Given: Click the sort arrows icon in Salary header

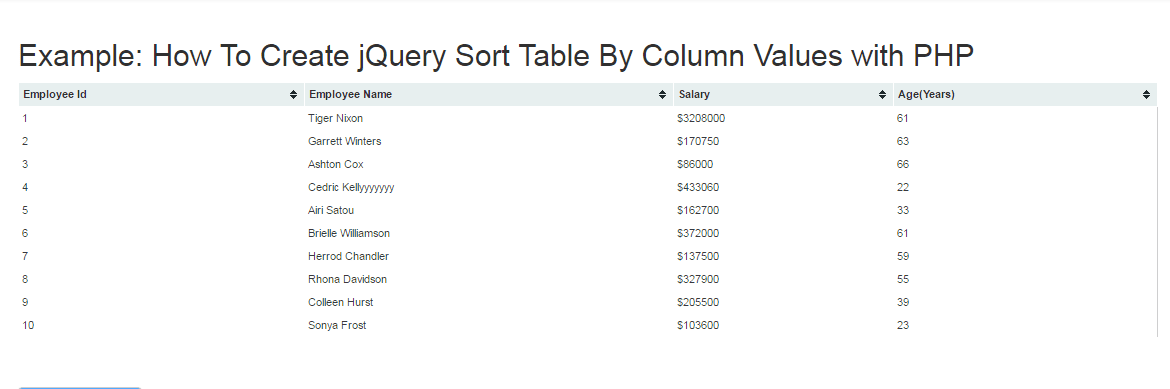Looking at the screenshot, I should pos(883,95).
